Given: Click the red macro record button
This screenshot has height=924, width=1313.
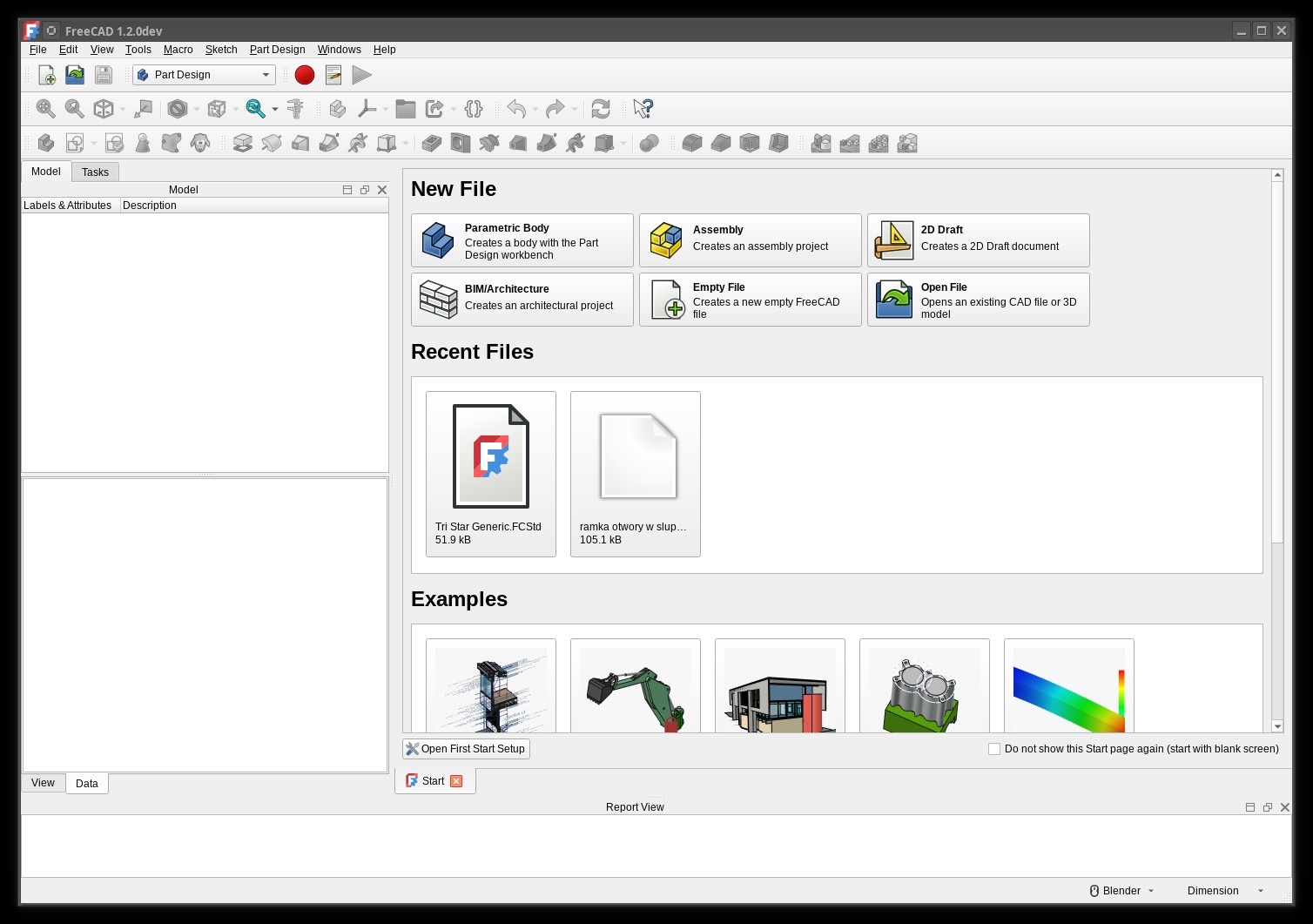Looking at the screenshot, I should (305, 75).
